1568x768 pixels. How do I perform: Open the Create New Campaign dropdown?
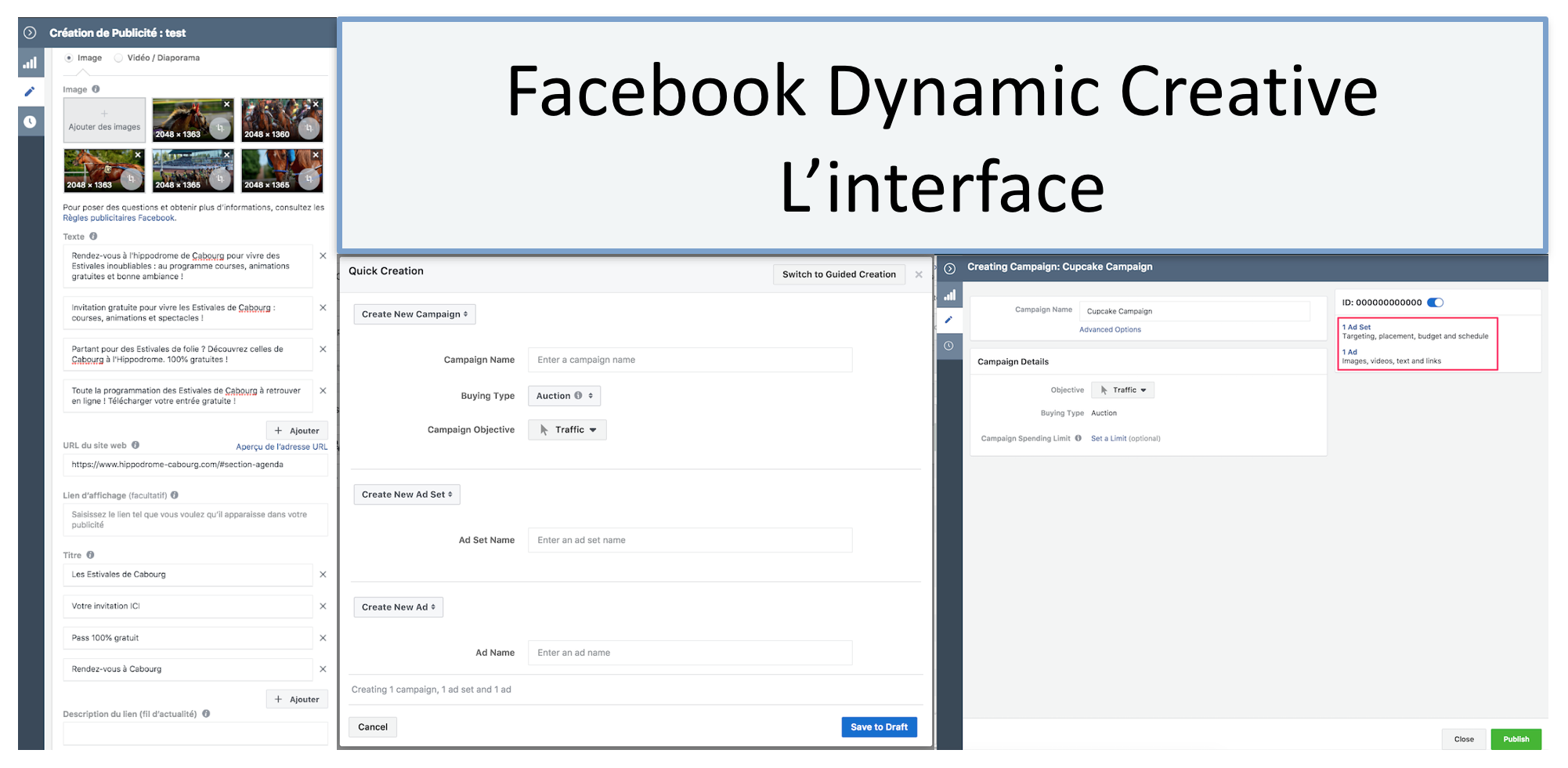[414, 314]
